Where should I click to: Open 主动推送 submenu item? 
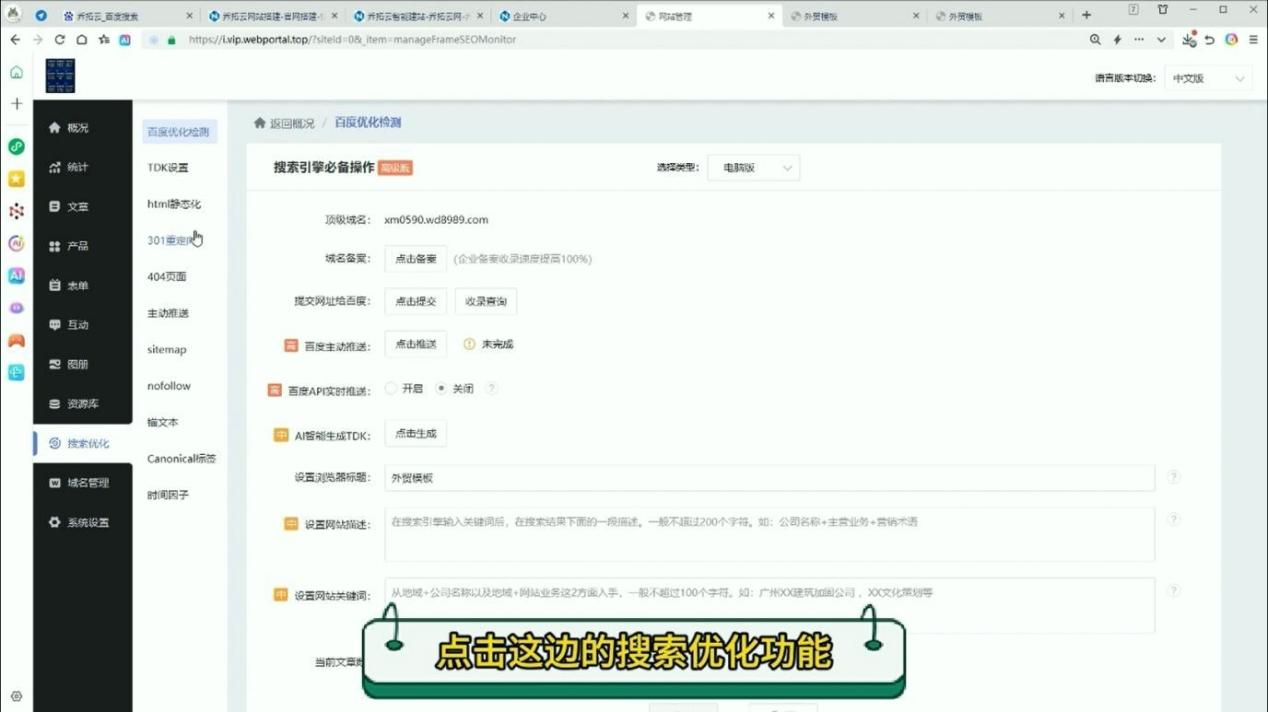[168, 313]
